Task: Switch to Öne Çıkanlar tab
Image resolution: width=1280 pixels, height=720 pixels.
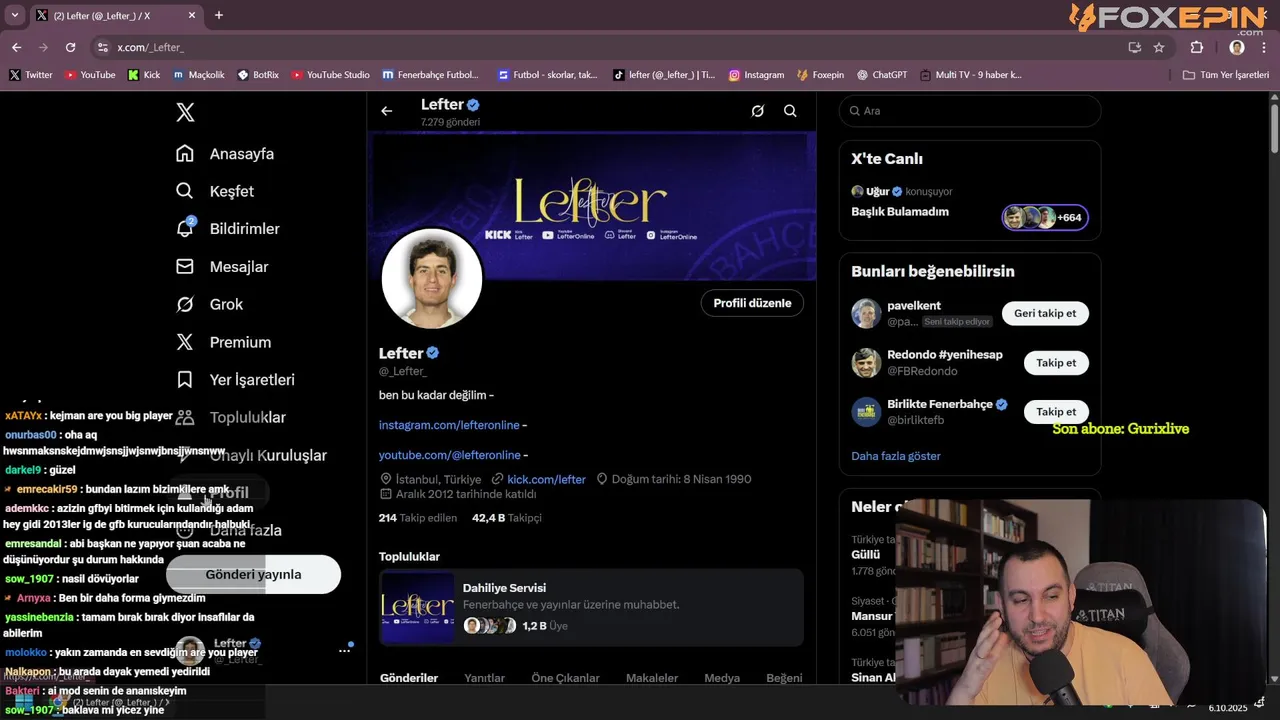Action: pos(565,678)
